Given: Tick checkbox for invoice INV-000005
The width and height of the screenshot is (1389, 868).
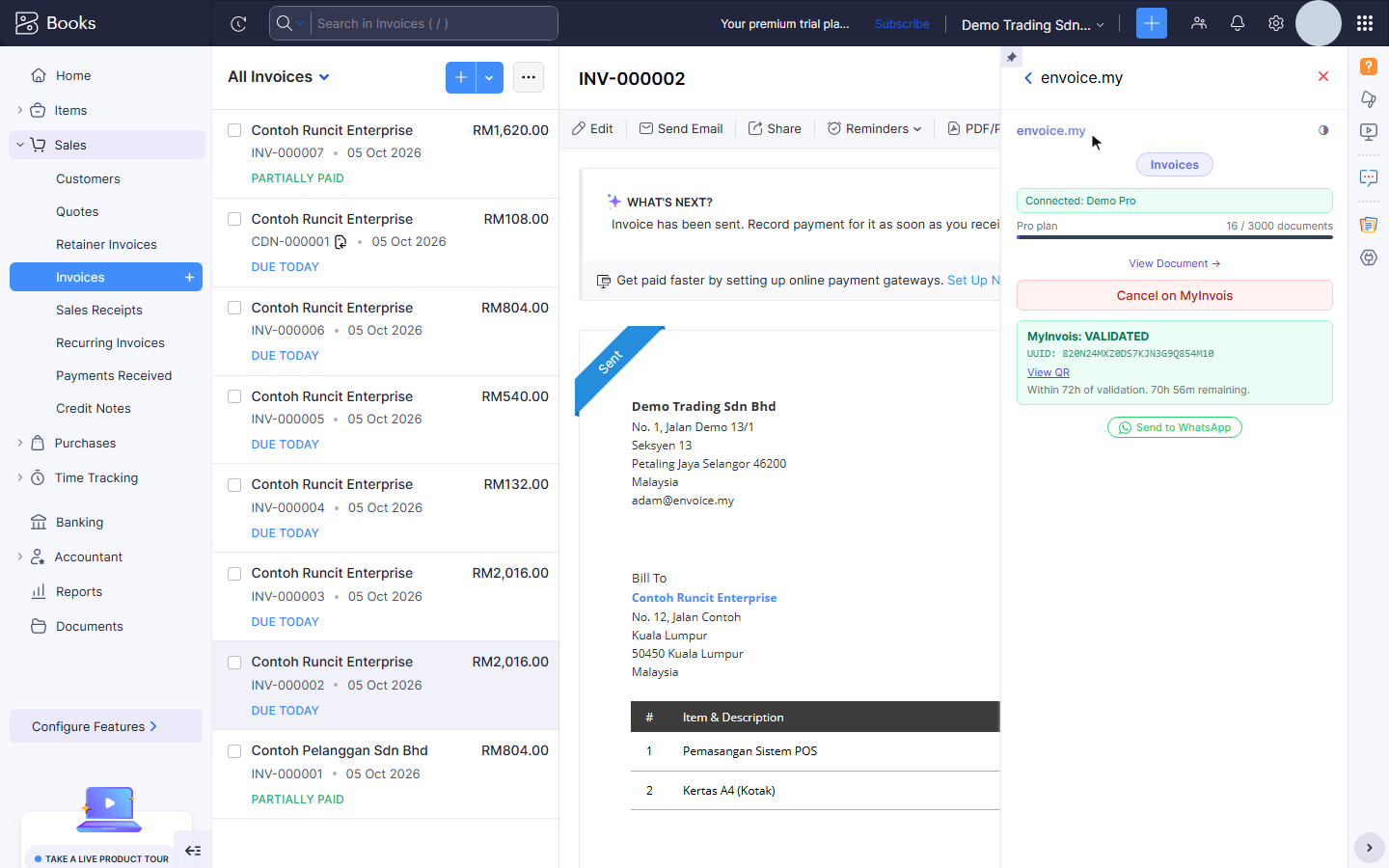Looking at the screenshot, I should (x=234, y=396).
